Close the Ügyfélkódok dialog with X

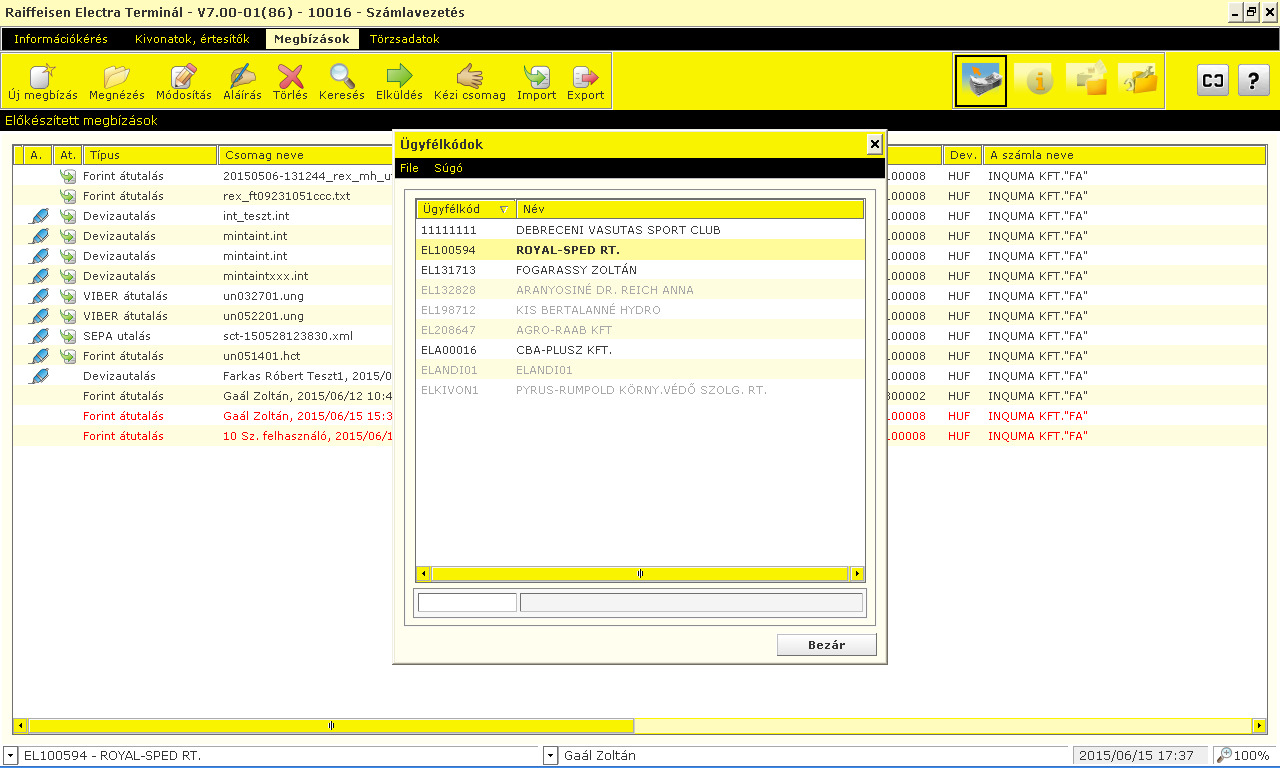875,145
